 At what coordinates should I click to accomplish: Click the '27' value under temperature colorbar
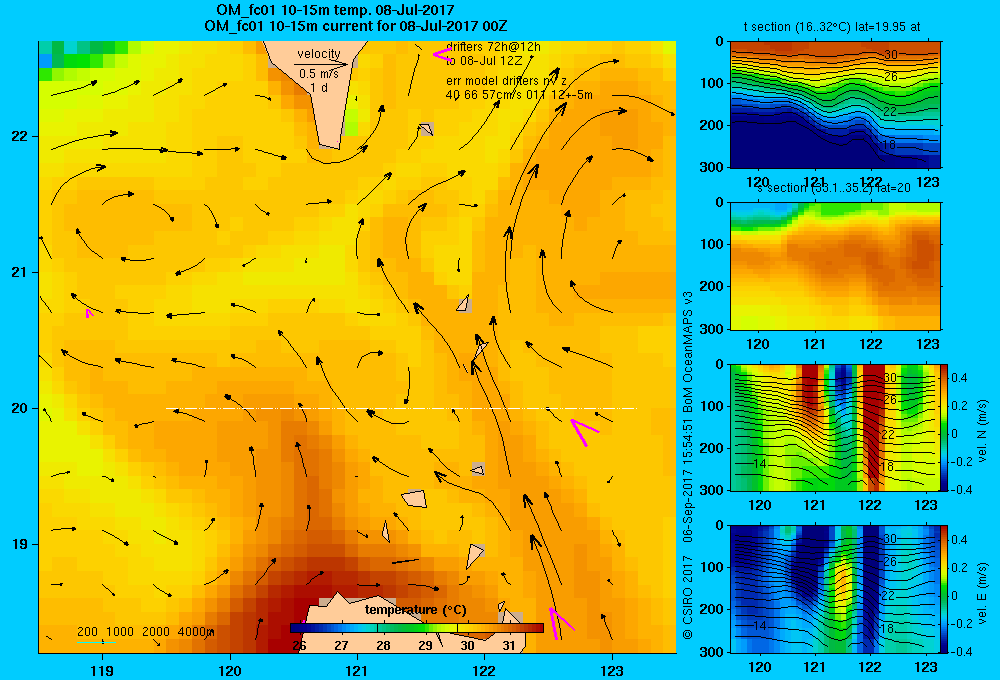(341, 646)
